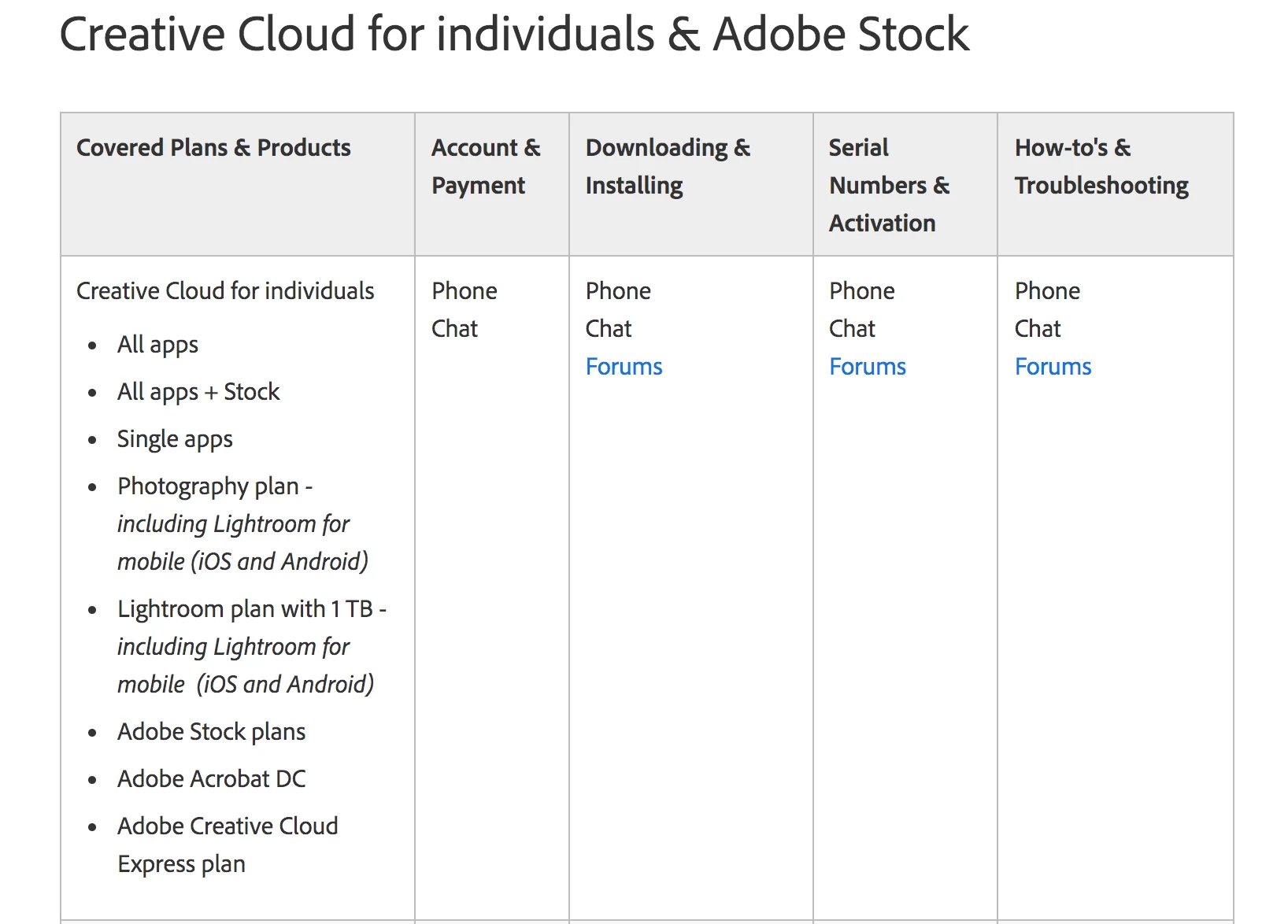Open Forums link under Downloading & Installing
Viewport: 1288px width, 924px height.
click(624, 367)
